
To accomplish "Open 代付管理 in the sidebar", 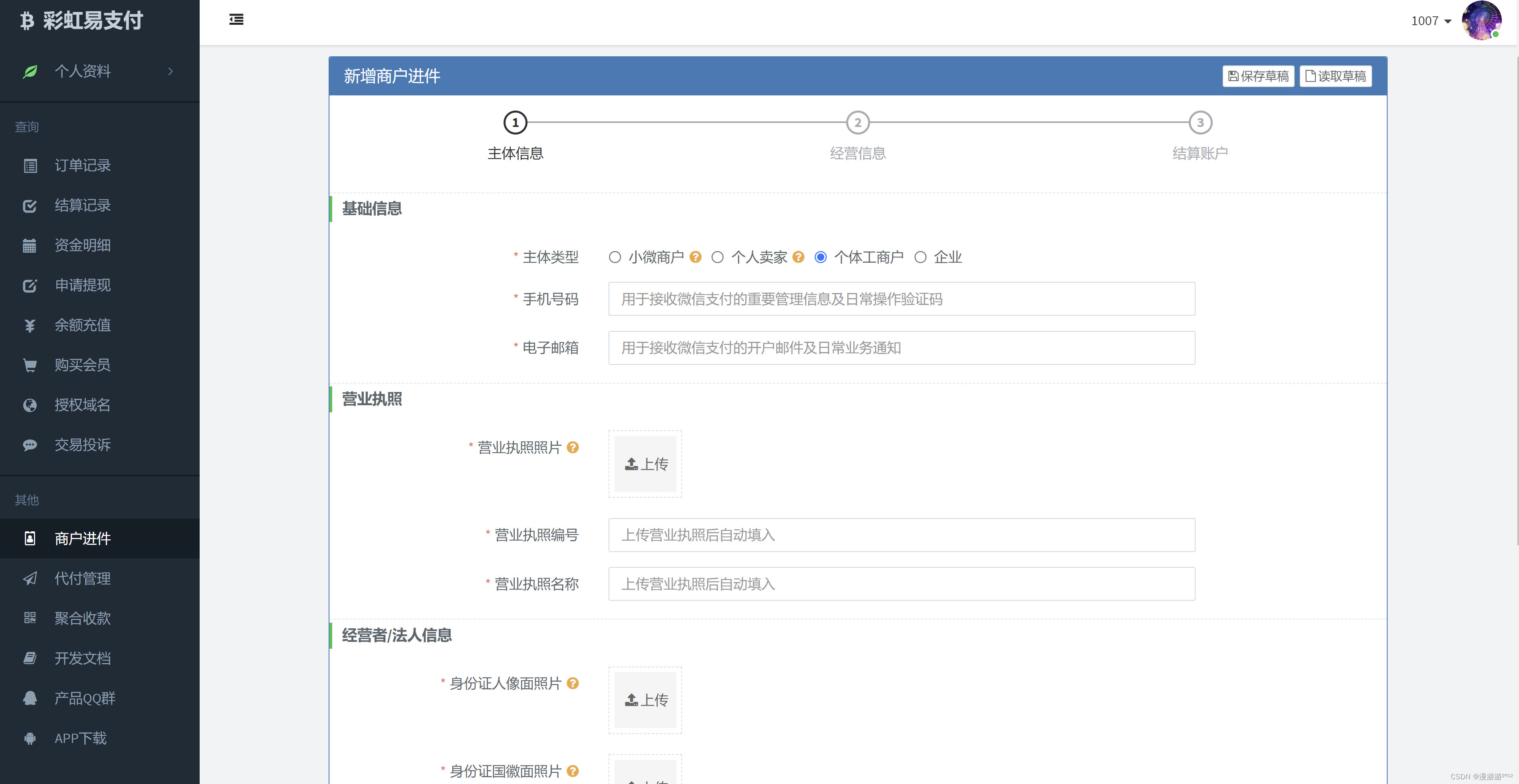I will click(83, 579).
